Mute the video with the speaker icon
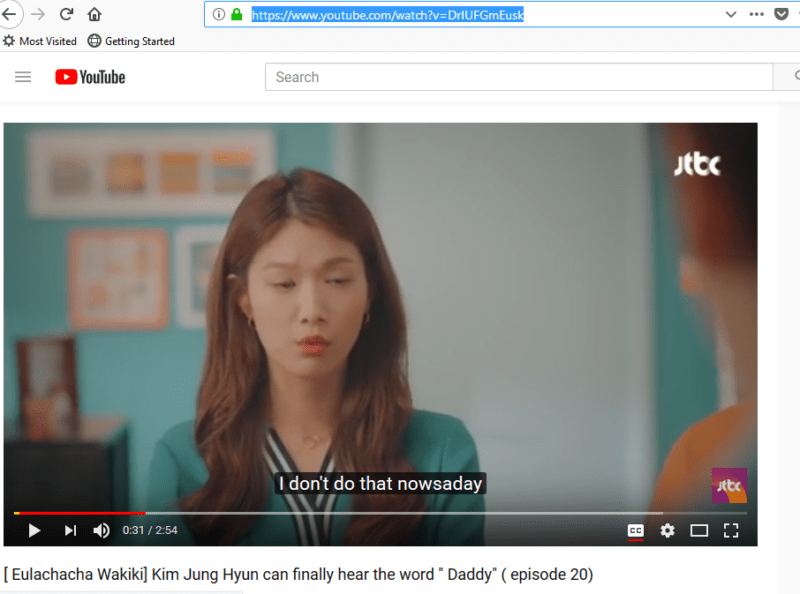The height and width of the screenshot is (594, 800). click(102, 531)
